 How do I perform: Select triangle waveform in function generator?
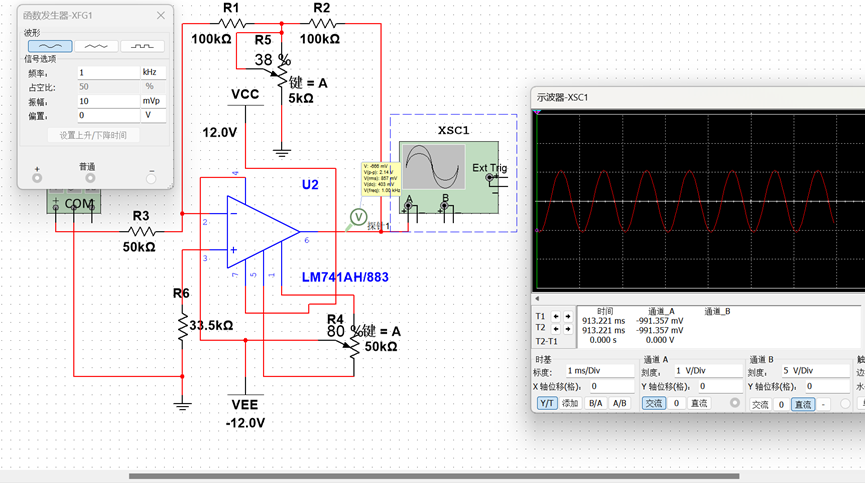pyautogui.click(x=96, y=46)
